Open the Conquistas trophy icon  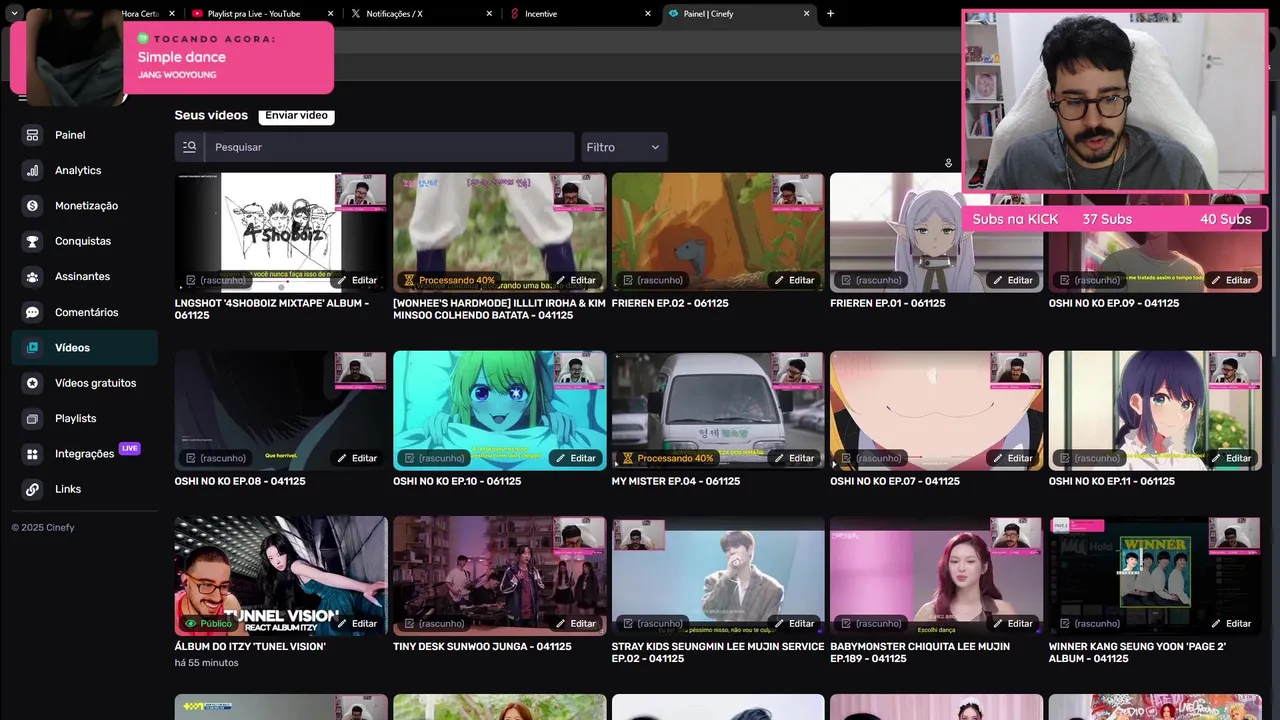point(33,241)
